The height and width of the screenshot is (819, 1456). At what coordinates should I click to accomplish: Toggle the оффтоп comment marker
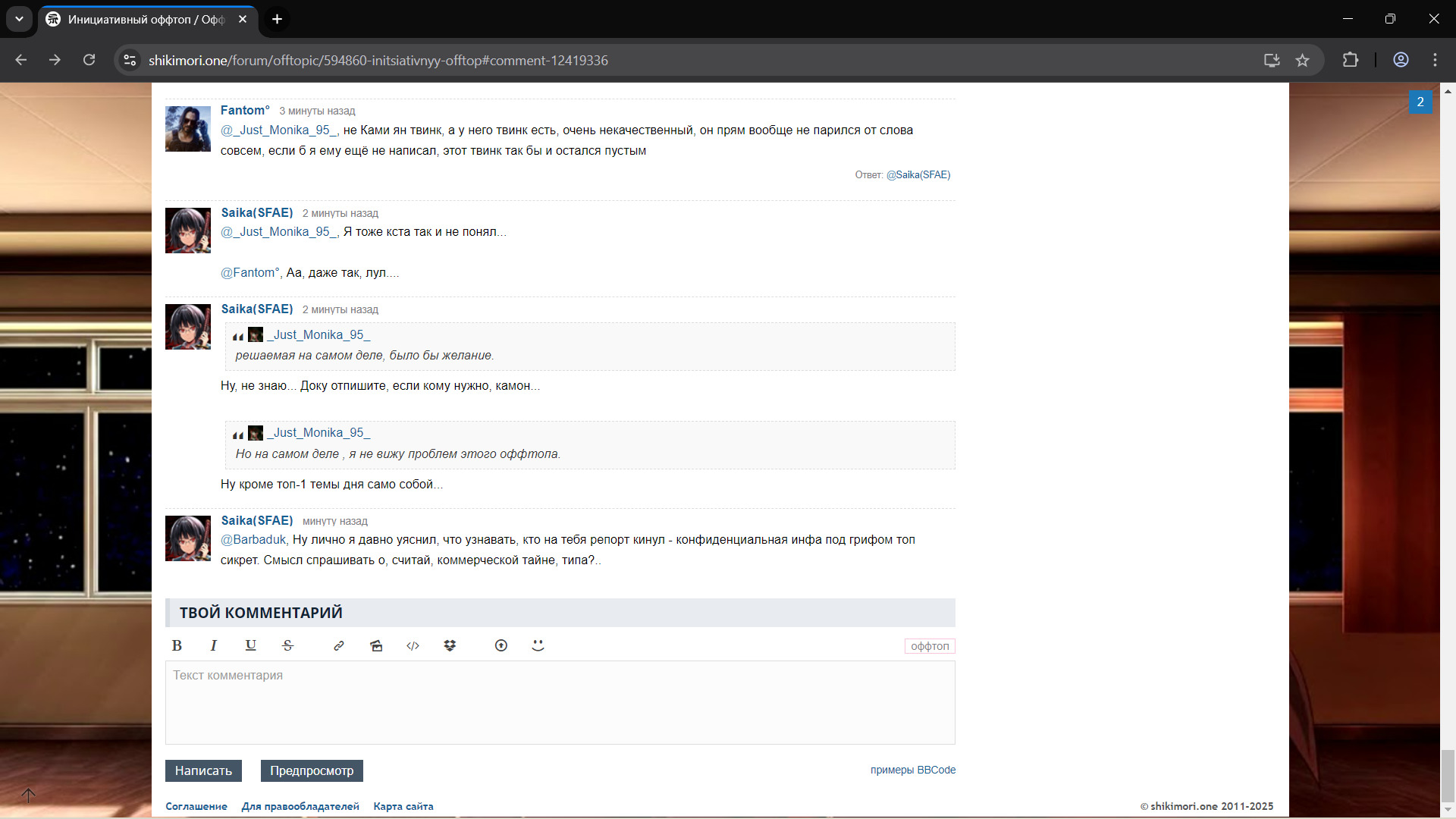tap(929, 646)
